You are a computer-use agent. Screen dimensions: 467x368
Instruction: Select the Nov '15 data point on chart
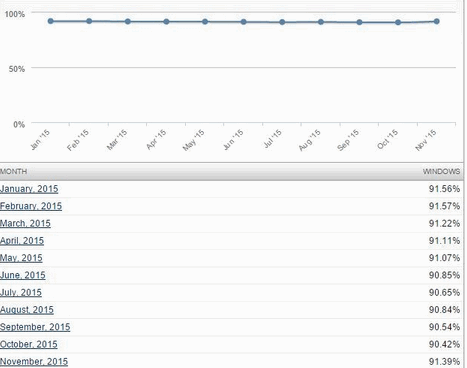tap(437, 21)
